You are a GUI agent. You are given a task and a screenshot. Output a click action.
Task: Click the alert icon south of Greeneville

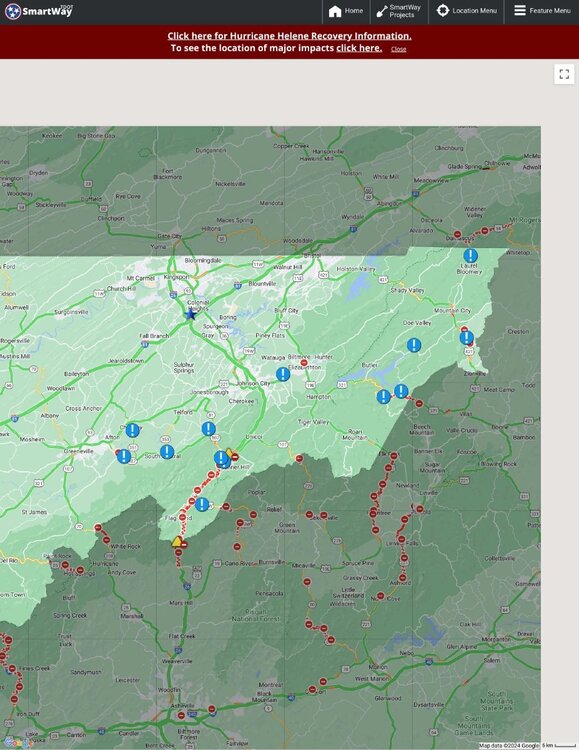tap(124, 456)
